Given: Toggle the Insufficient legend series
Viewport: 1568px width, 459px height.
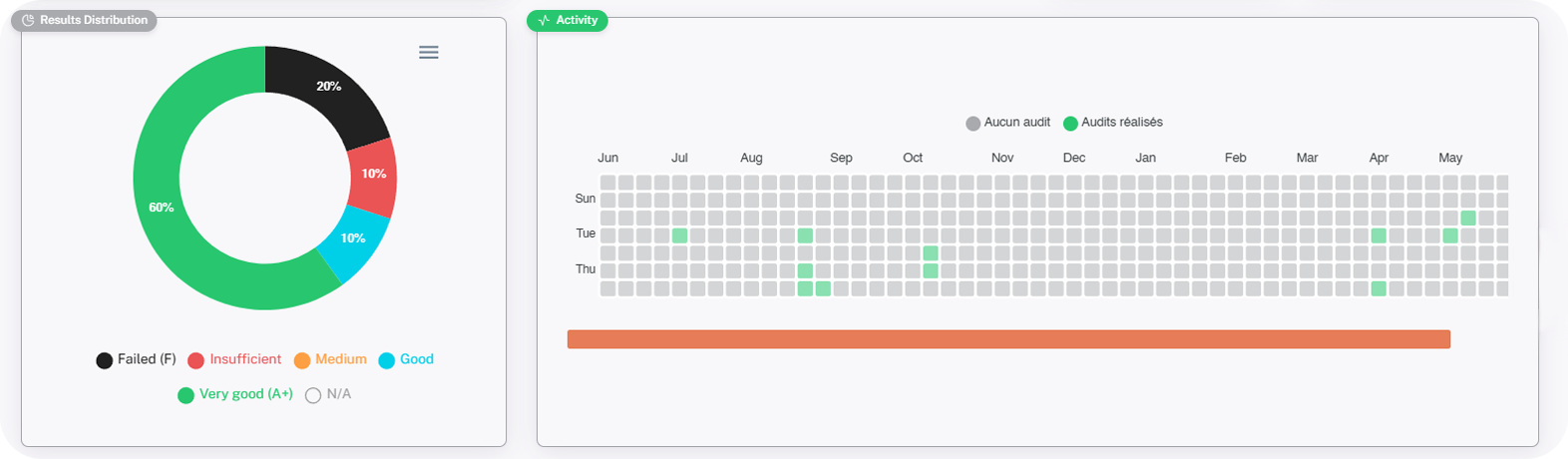Looking at the screenshot, I should [235, 360].
